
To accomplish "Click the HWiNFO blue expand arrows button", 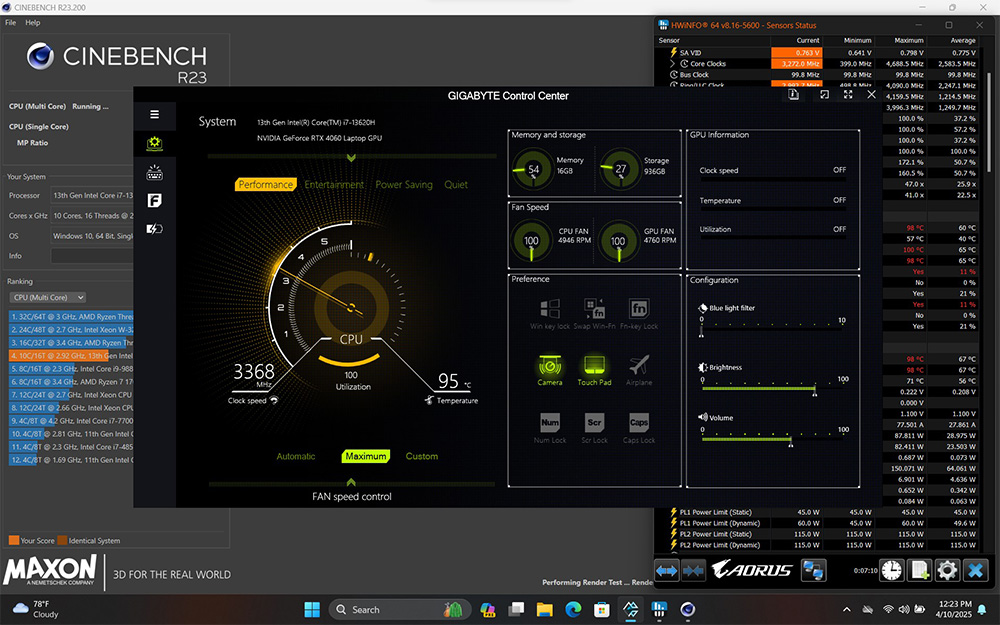I will [x=666, y=570].
